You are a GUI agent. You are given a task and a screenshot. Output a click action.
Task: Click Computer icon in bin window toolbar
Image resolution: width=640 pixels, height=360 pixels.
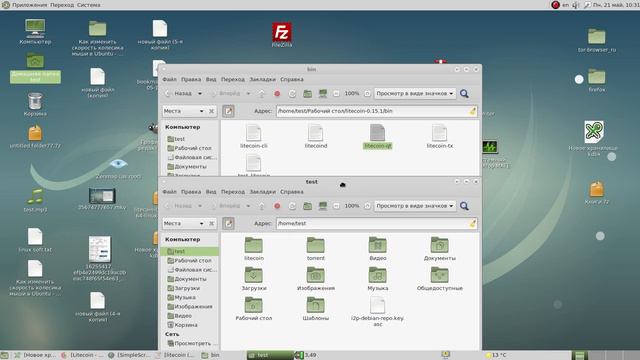coord(323,94)
